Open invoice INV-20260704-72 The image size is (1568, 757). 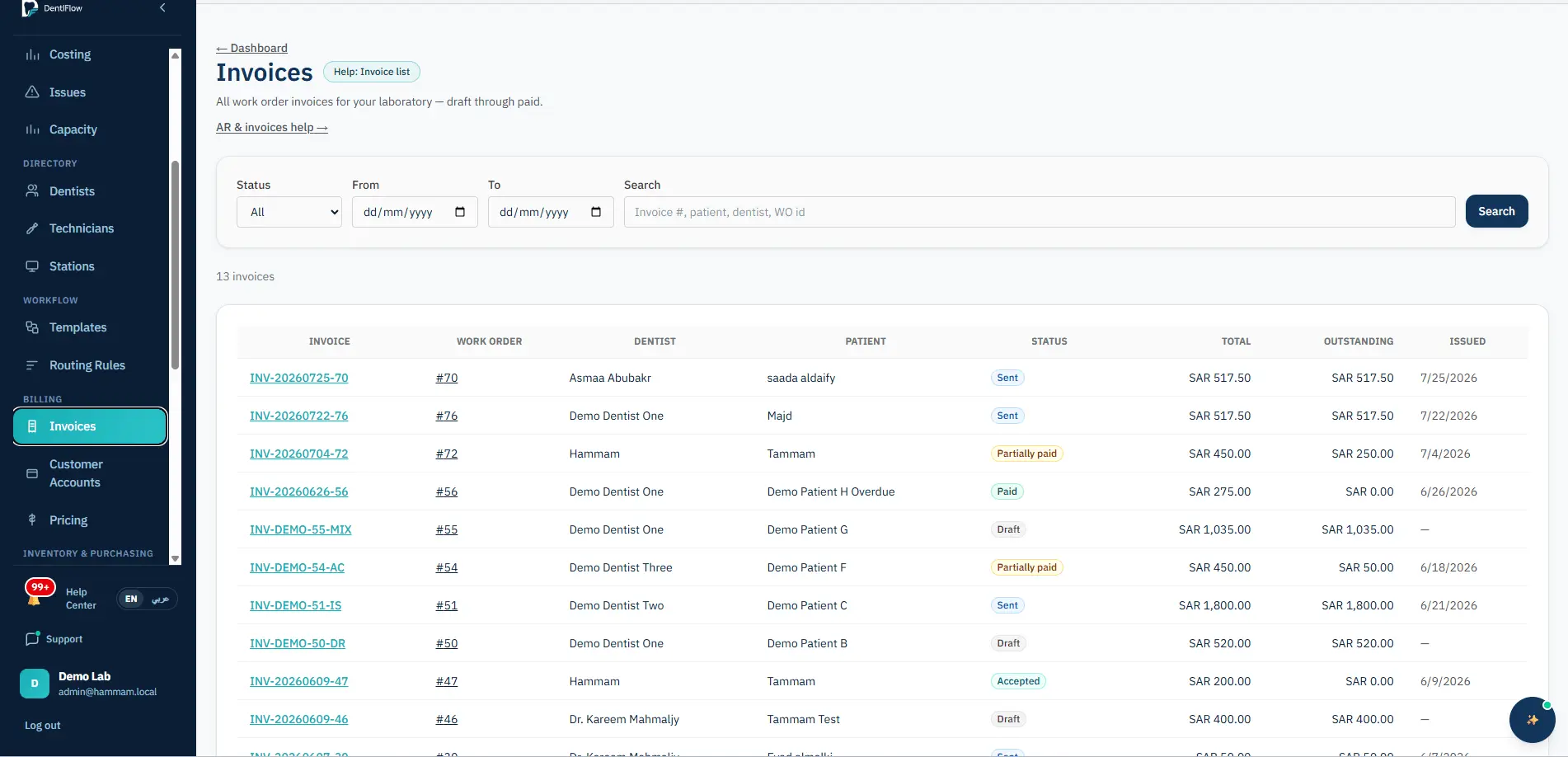click(299, 454)
